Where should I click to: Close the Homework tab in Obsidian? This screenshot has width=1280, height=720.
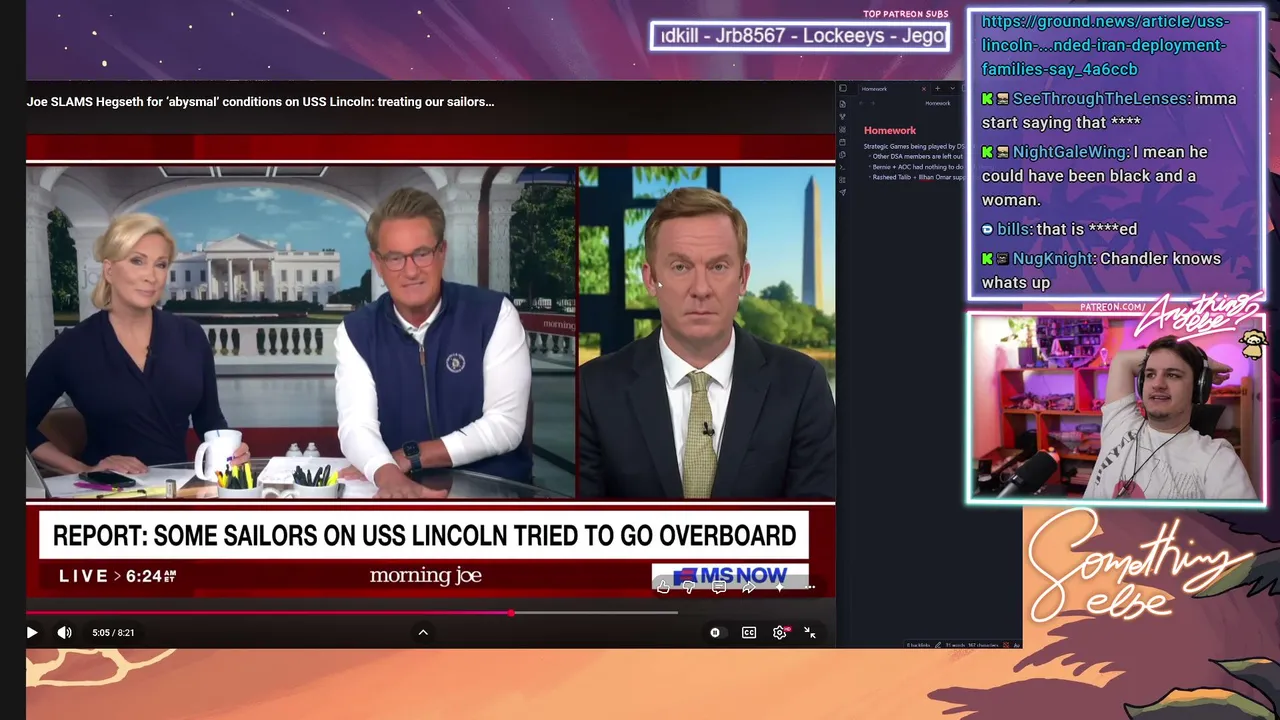tap(923, 89)
